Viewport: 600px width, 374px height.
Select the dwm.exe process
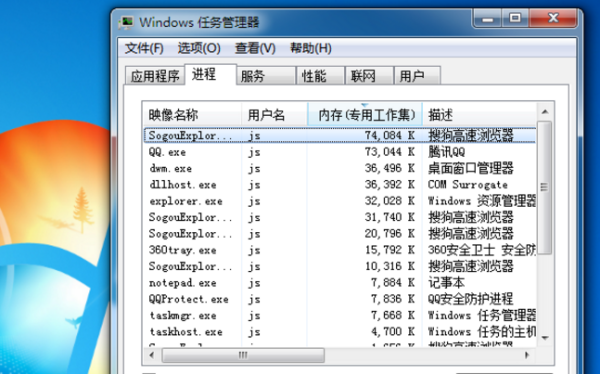point(340,168)
